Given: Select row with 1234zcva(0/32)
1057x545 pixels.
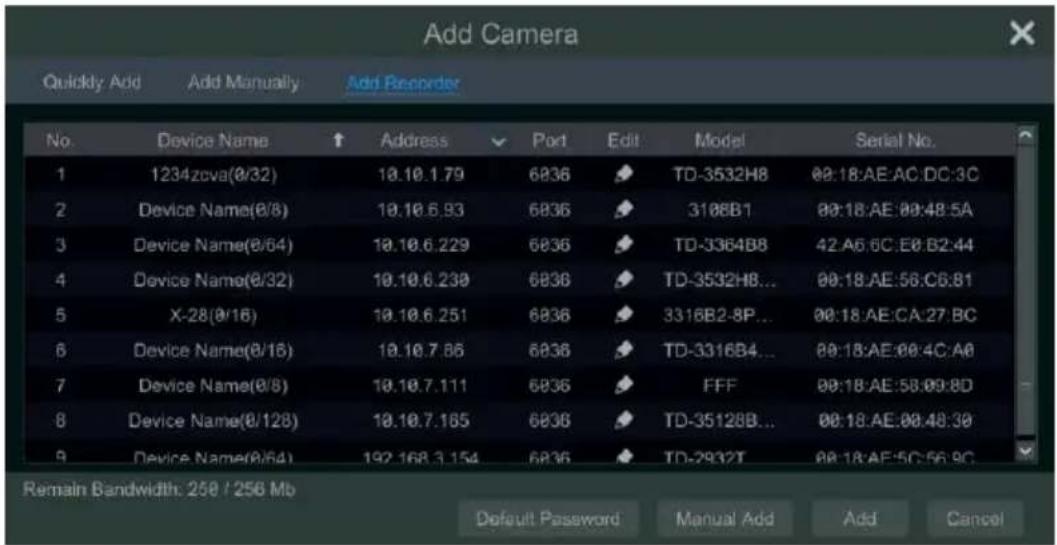Looking at the screenshot, I should (x=519, y=175).
